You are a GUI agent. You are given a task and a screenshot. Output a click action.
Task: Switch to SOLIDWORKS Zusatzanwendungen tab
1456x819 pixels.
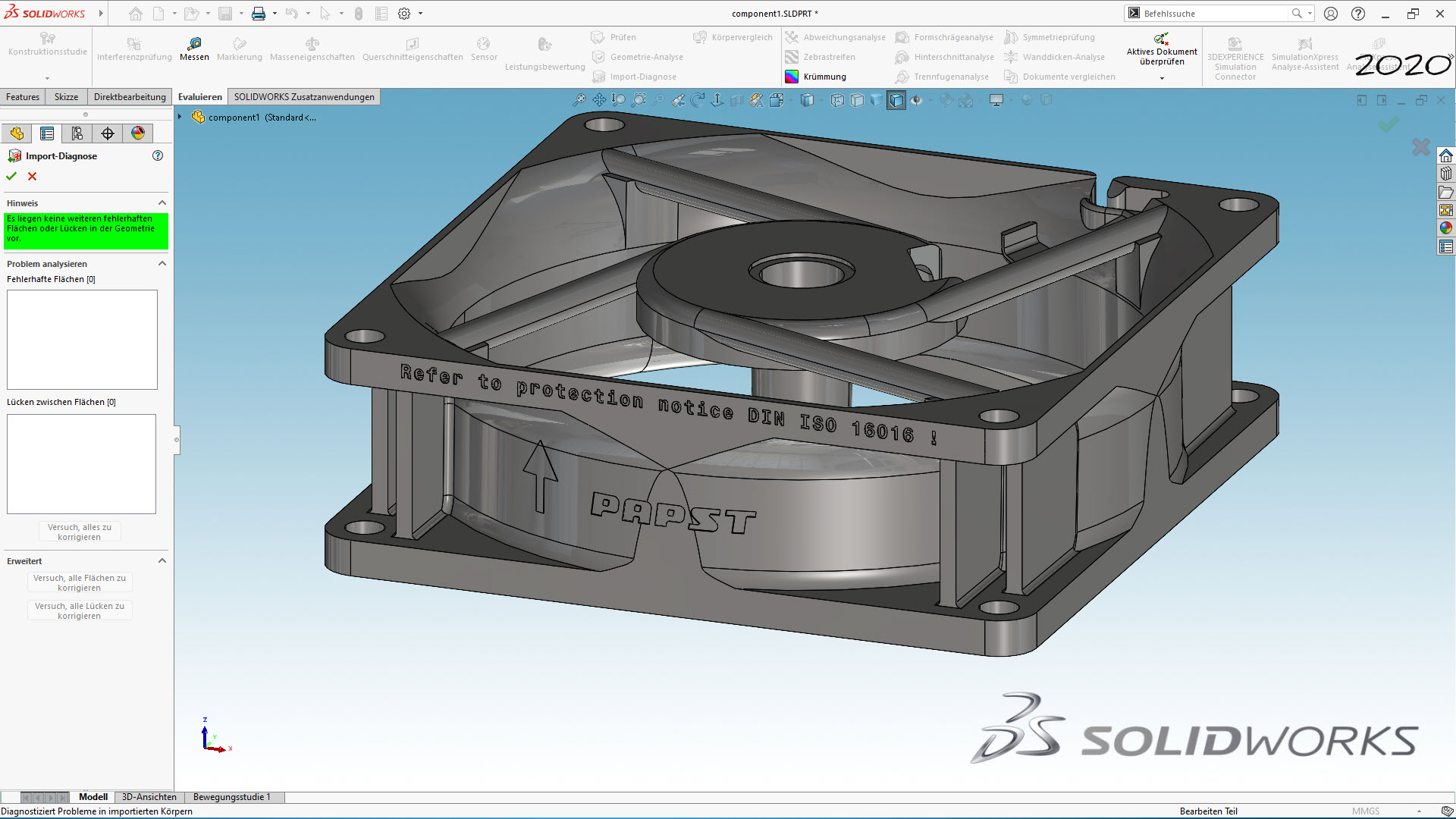coord(304,97)
